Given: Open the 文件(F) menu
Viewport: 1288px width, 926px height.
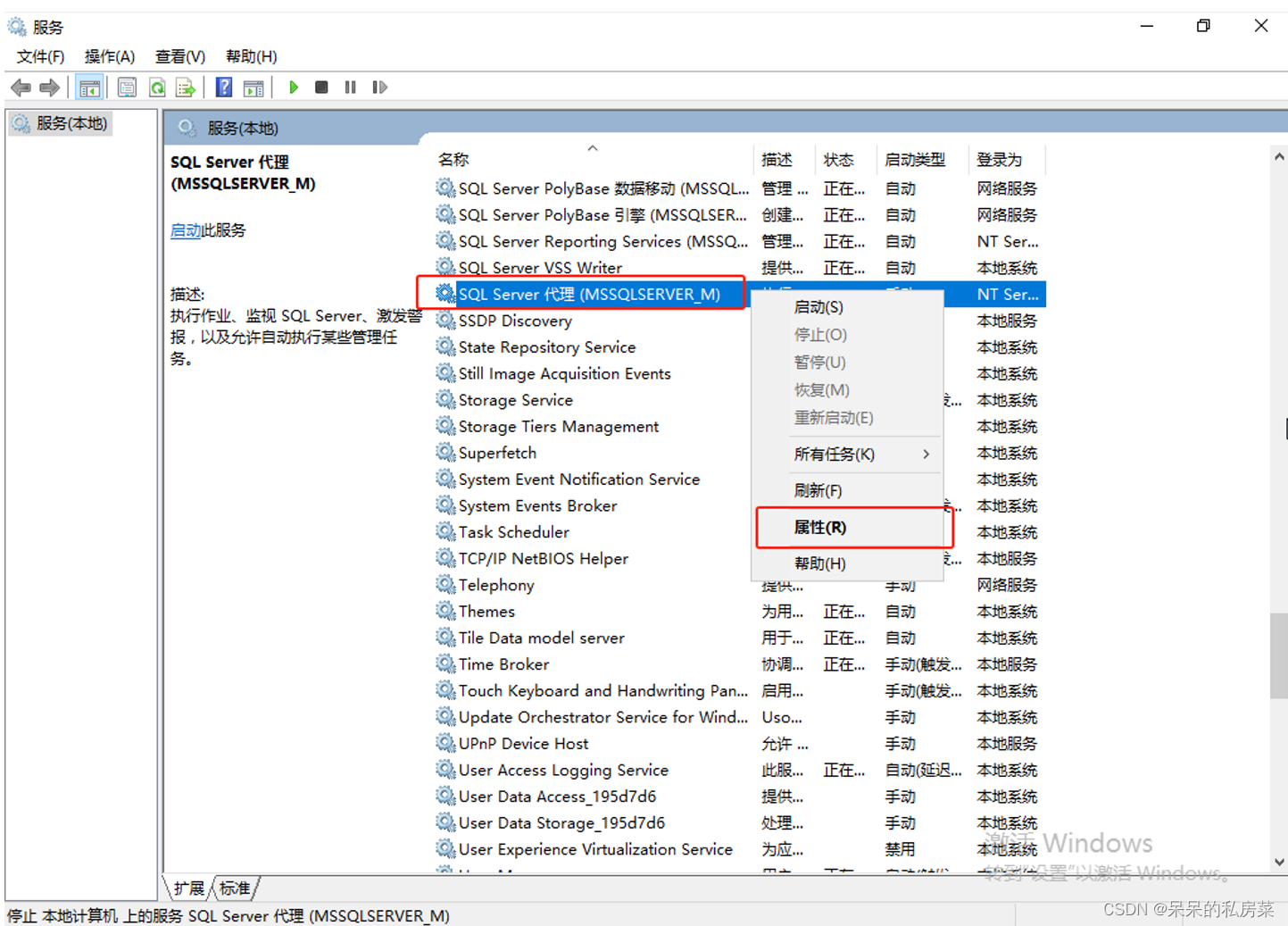Looking at the screenshot, I should click(40, 56).
